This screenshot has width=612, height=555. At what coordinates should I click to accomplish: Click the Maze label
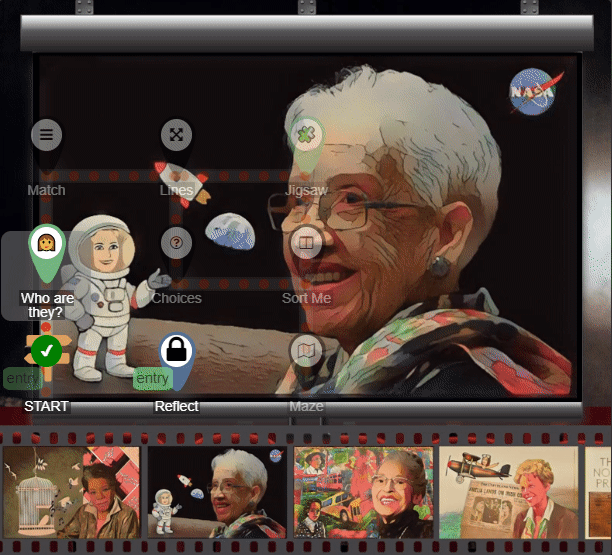pos(306,406)
